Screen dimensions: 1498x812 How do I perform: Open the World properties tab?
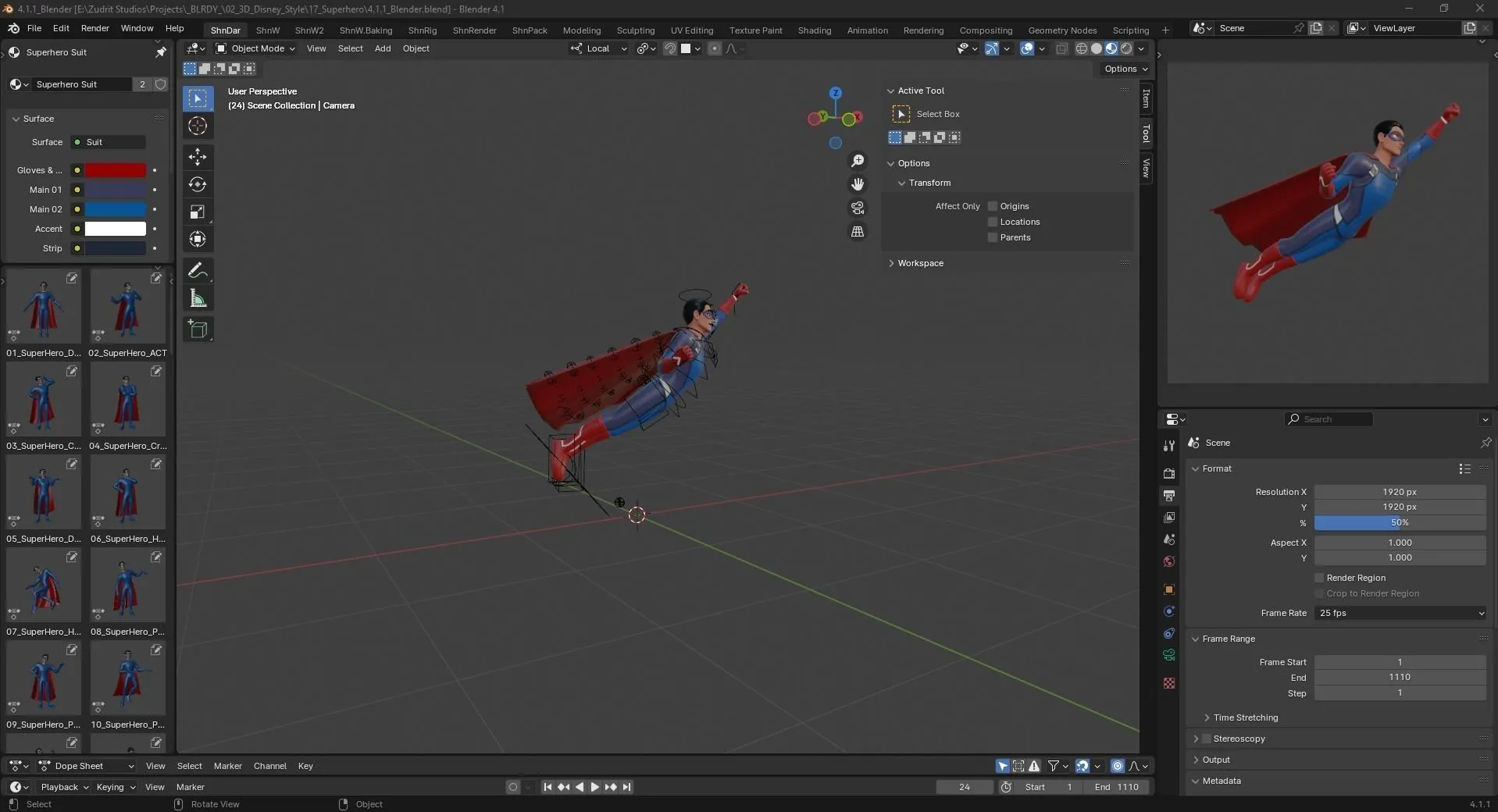point(1168,561)
